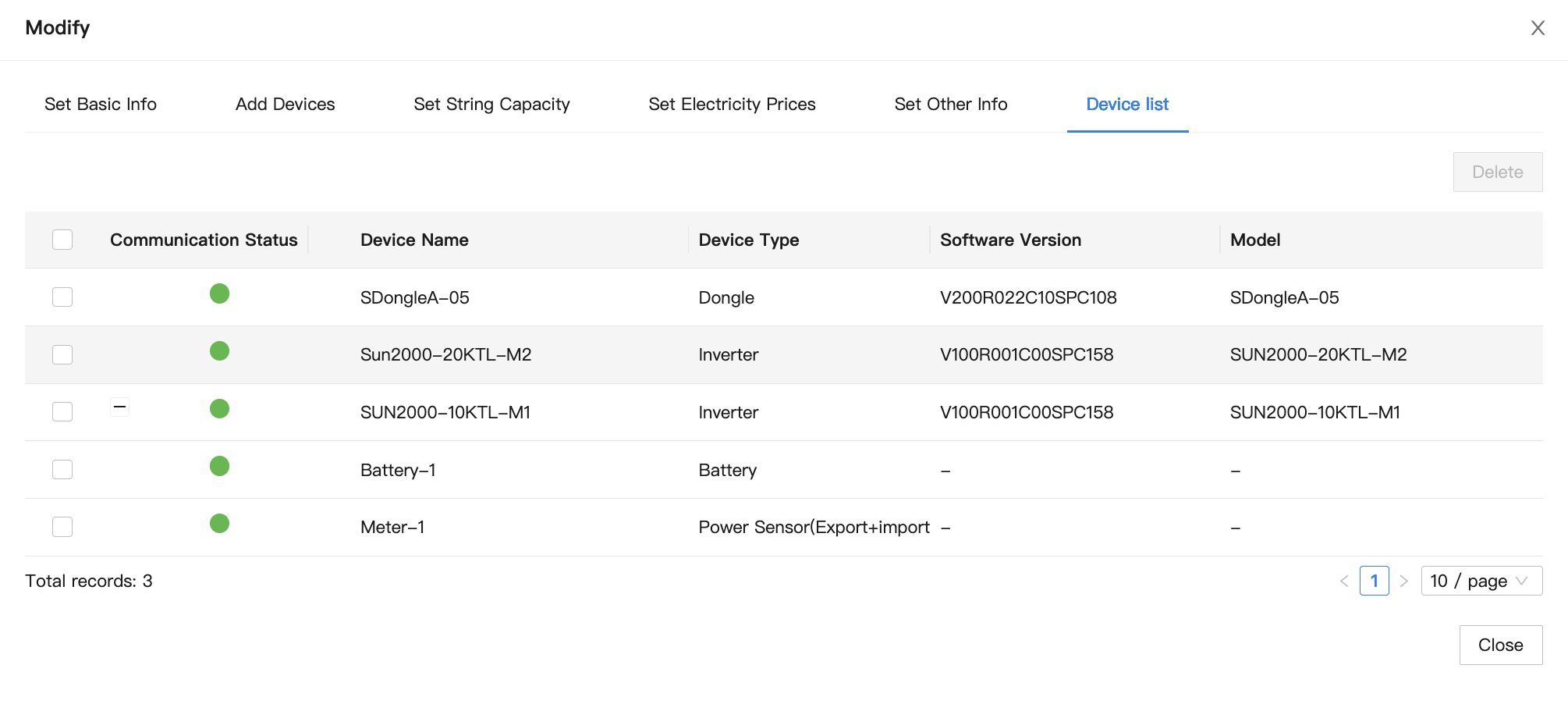Open the 10 / page size dropdown
The width and height of the screenshot is (1568, 704).
tap(1481, 581)
